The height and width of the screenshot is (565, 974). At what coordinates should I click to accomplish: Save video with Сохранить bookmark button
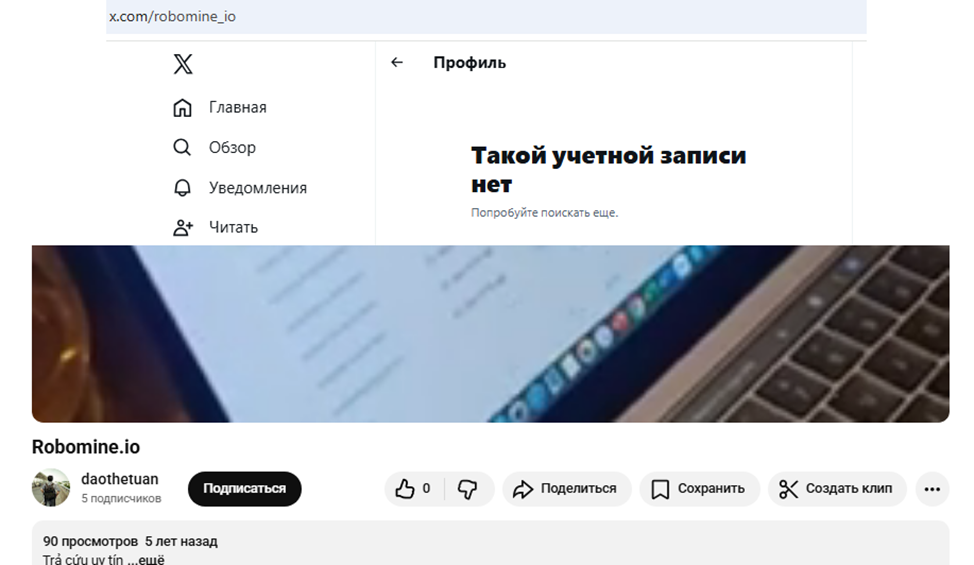tap(699, 489)
